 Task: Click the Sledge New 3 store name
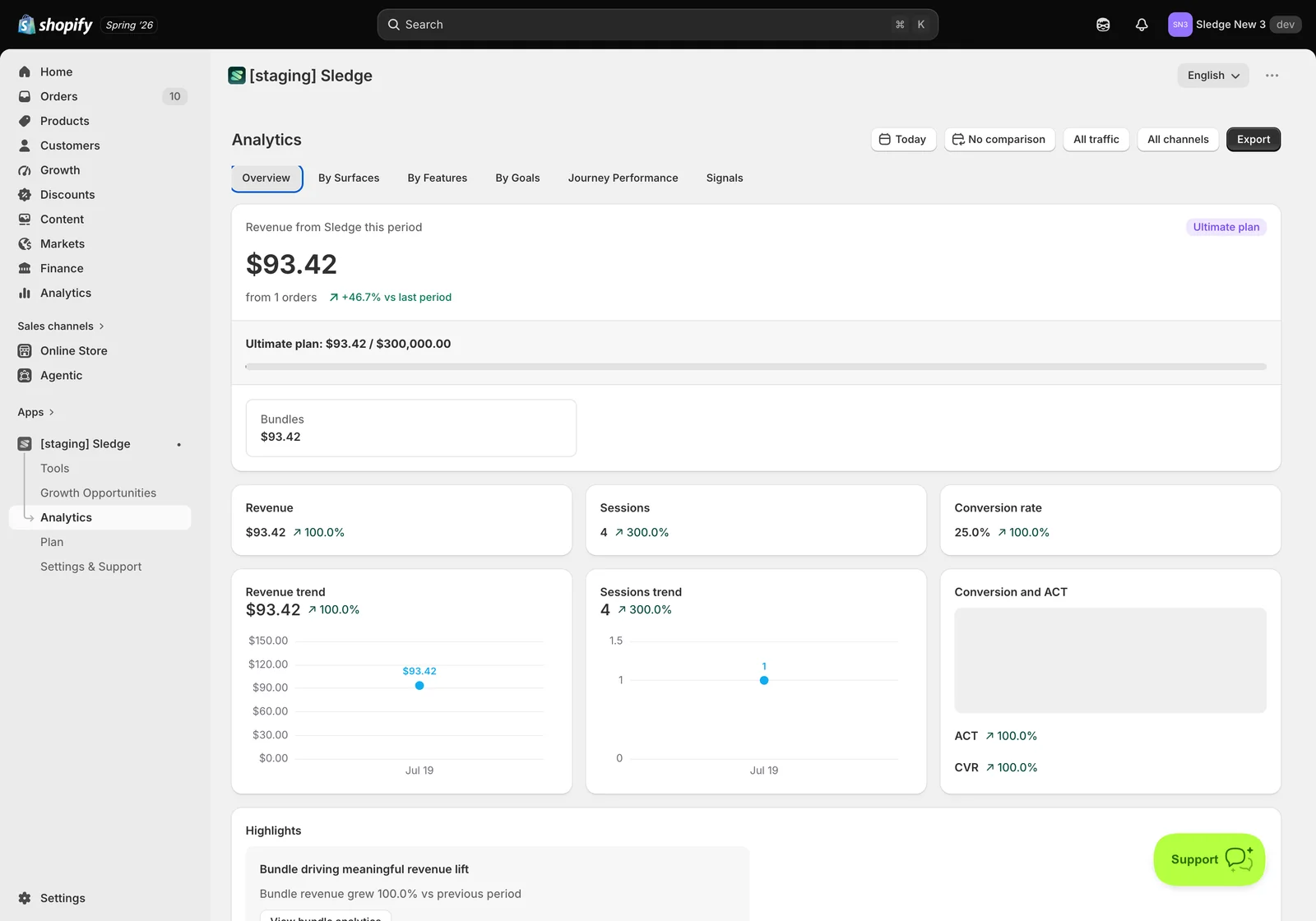(x=1230, y=25)
